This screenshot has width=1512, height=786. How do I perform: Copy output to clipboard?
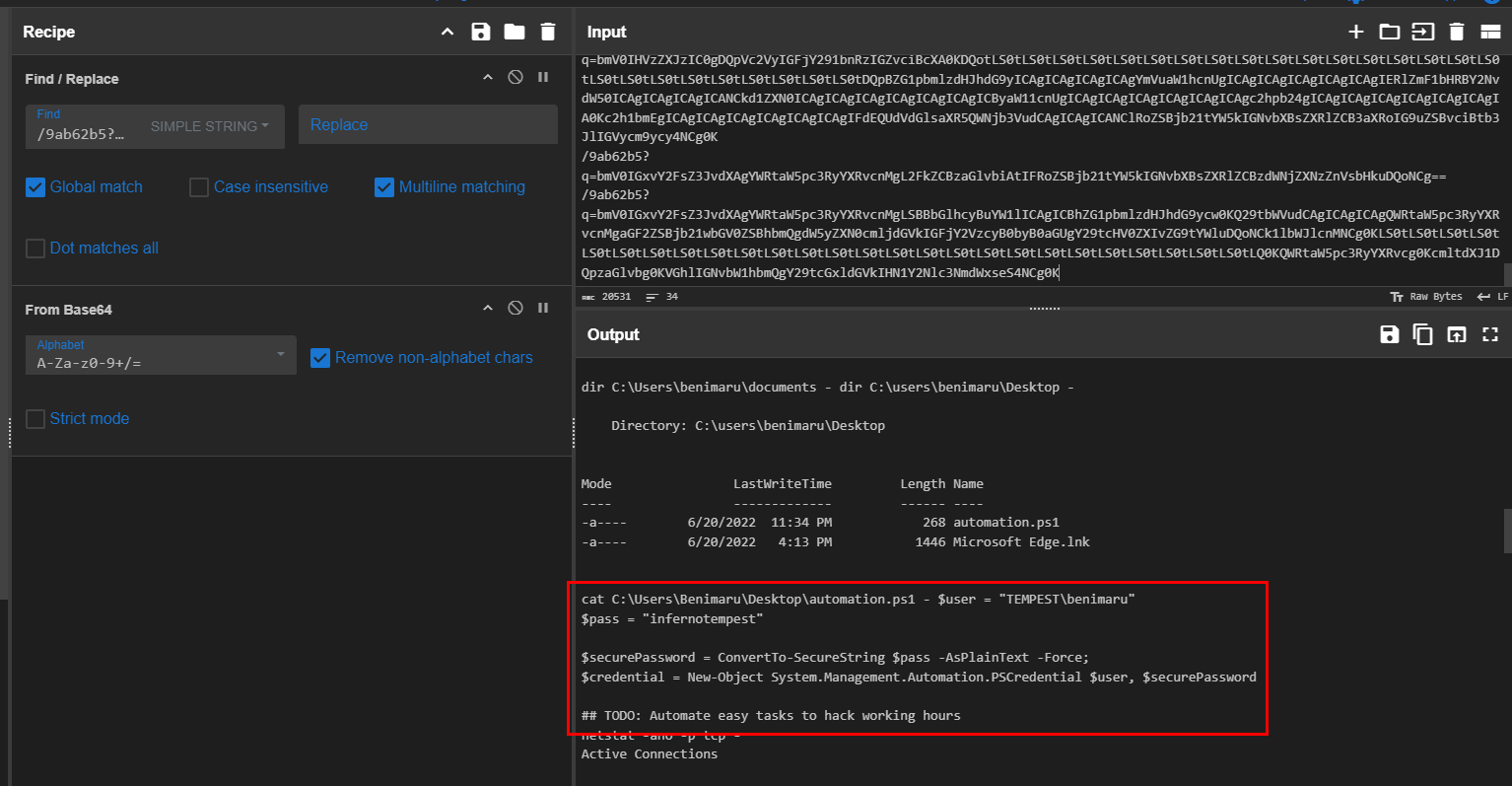pyautogui.click(x=1422, y=334)
